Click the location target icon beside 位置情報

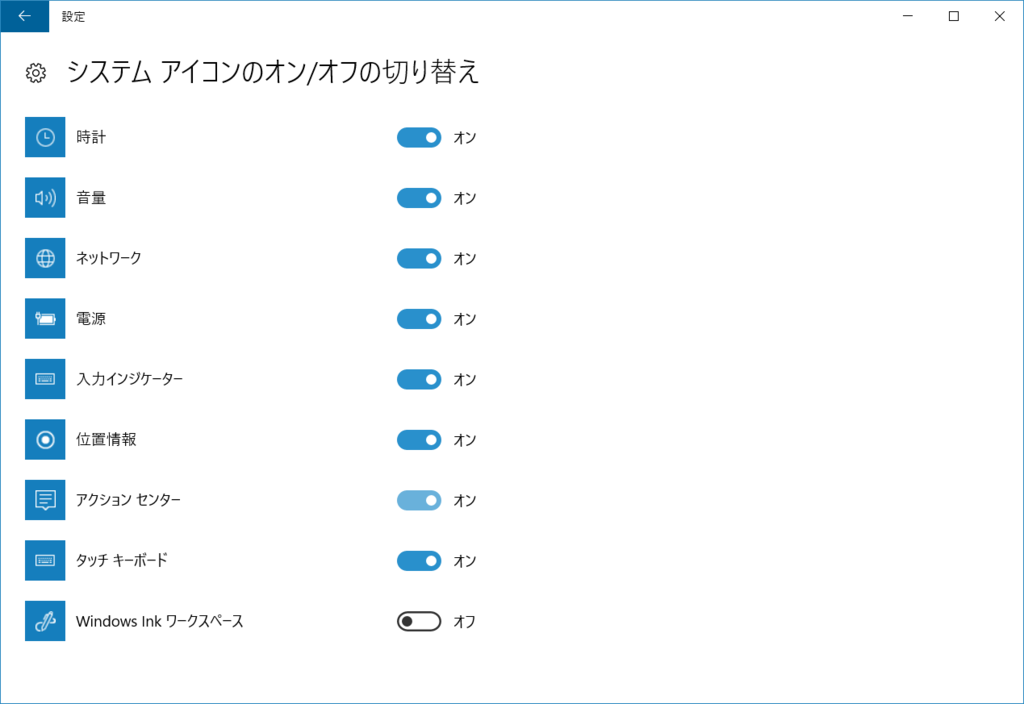coord(44,439)
